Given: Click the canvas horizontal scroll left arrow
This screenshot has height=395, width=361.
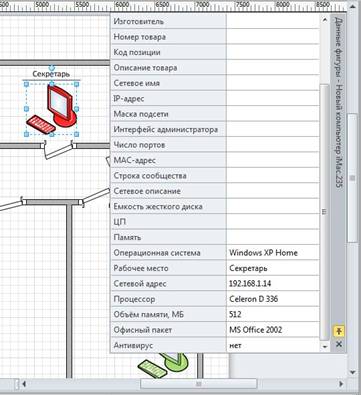Looking at the screenshot, I should (x=24, y=384).
